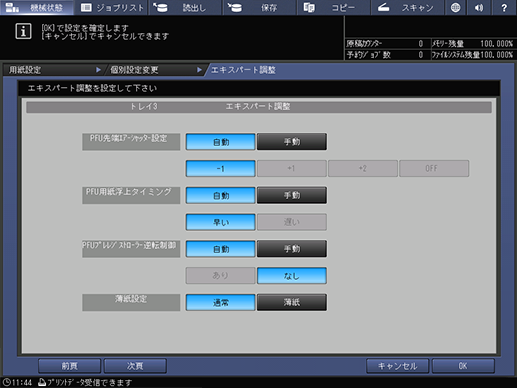The width and height of the screenshot is (517, 388).
Task: Click the トレイ3 header text
Action: click(x=143, y=107)
